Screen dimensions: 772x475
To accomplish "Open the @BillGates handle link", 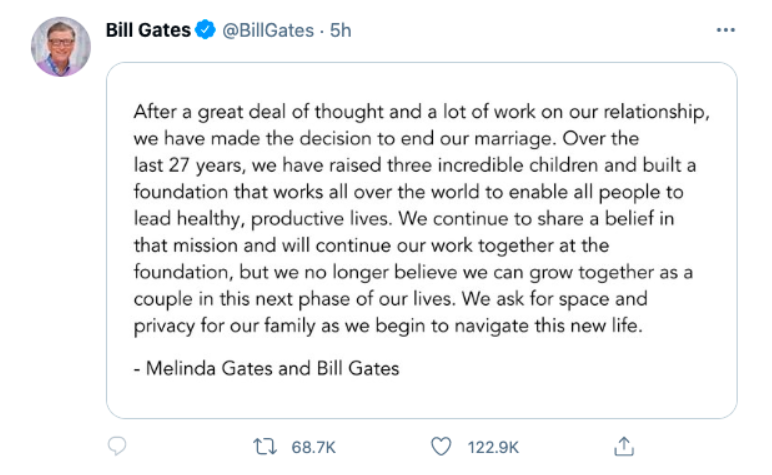I will (x=268, y=31).
